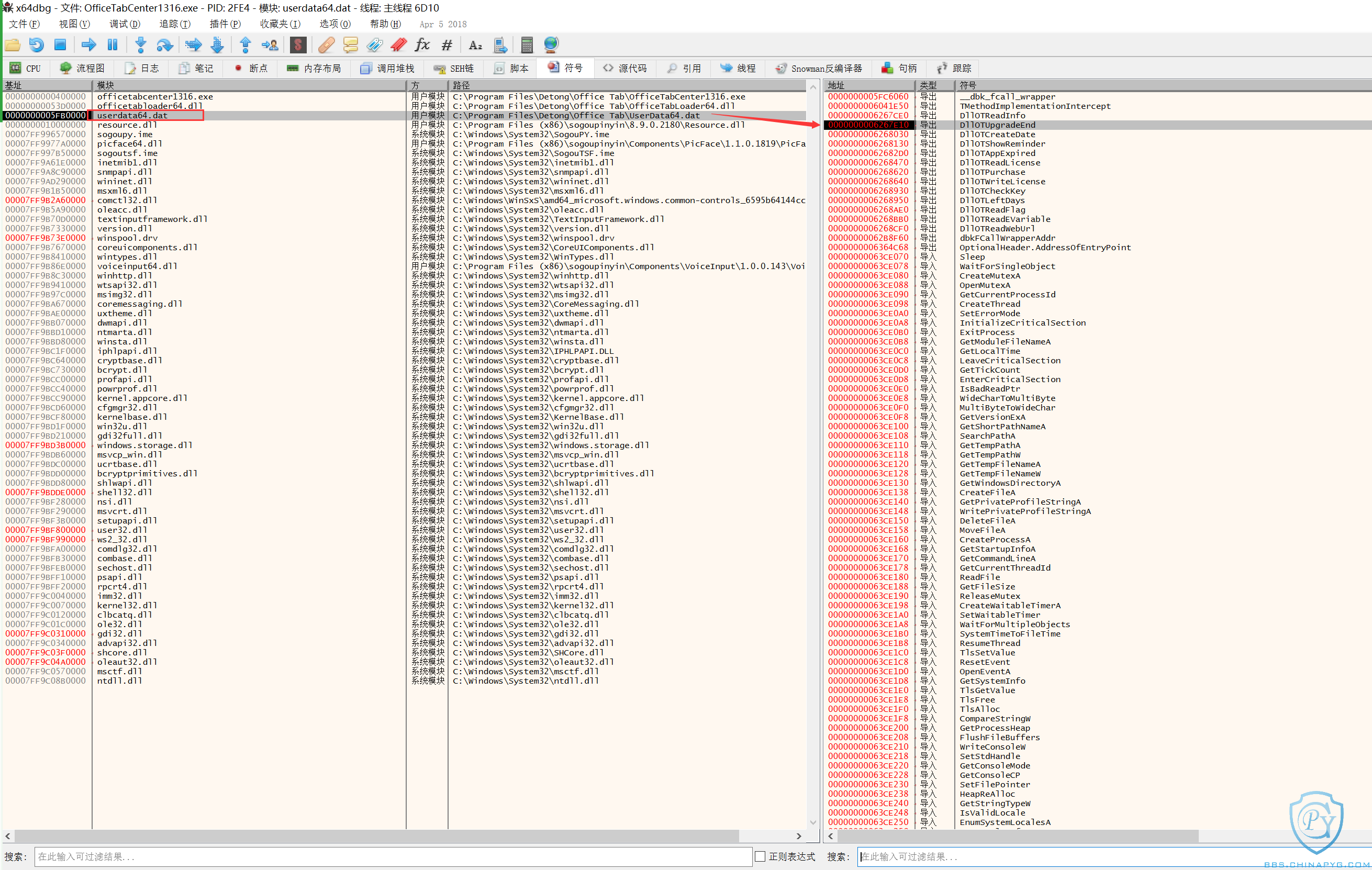Switch to the SEH链 tab
Screen dimensions: 1372x870
click(x=454, y=69)
